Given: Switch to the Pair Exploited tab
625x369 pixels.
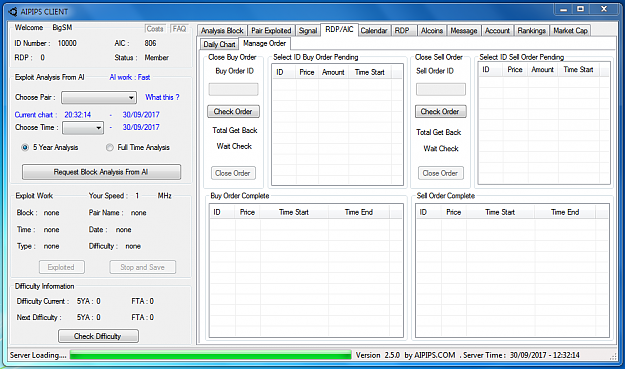Looking at the screenshot, I should point(271,31).
